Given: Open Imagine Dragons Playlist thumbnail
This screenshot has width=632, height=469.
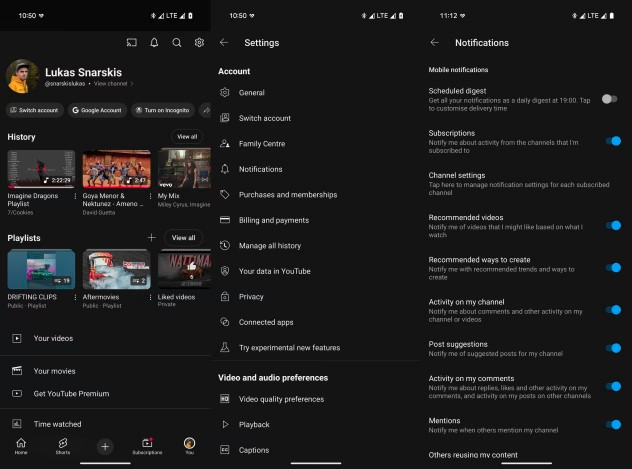Looking at the screenshot, I should tap(41, 169).
